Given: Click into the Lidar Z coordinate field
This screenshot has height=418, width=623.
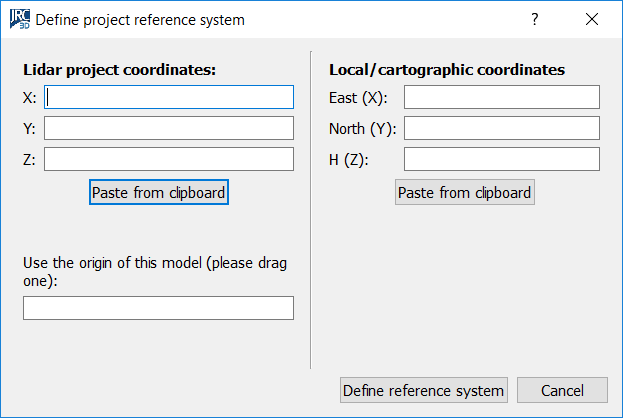Looking at the screenshot, I should tap(168, 159).
